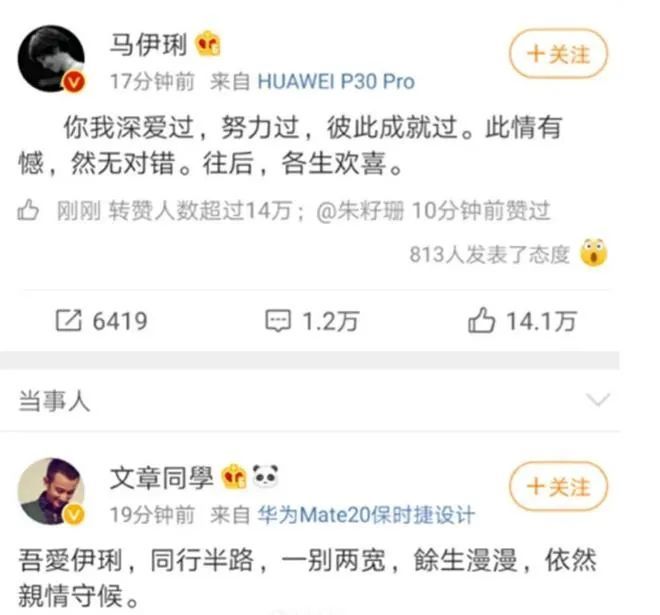This screenshot has height=615, width=660.
Task: Open username 文章同學
Action: tap(162, 477)
